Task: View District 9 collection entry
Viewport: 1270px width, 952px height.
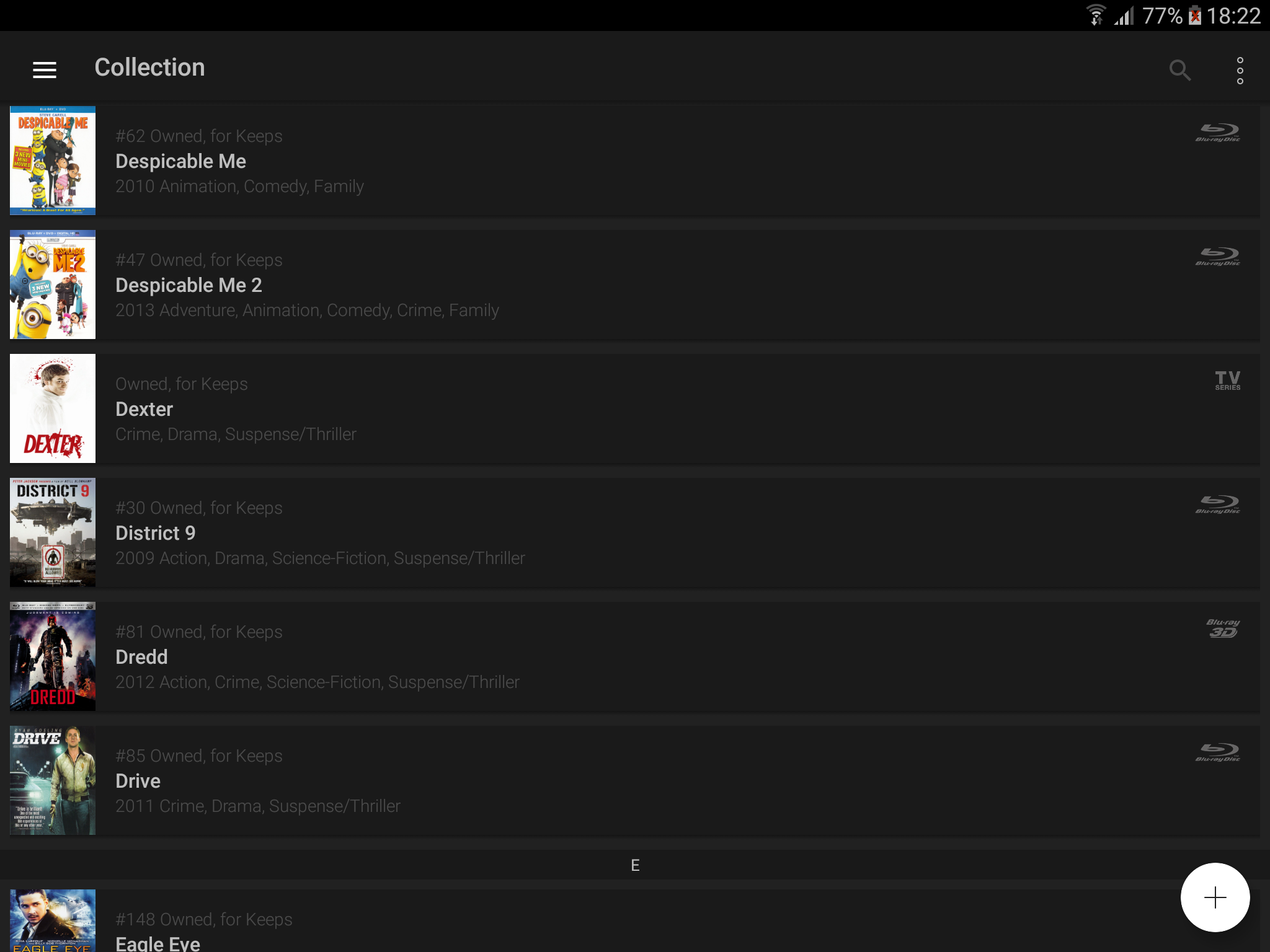Action: (635, 533)
